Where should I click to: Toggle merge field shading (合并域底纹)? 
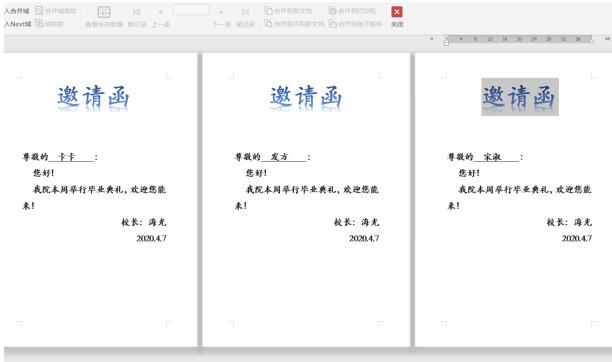(x=56, y=11)
